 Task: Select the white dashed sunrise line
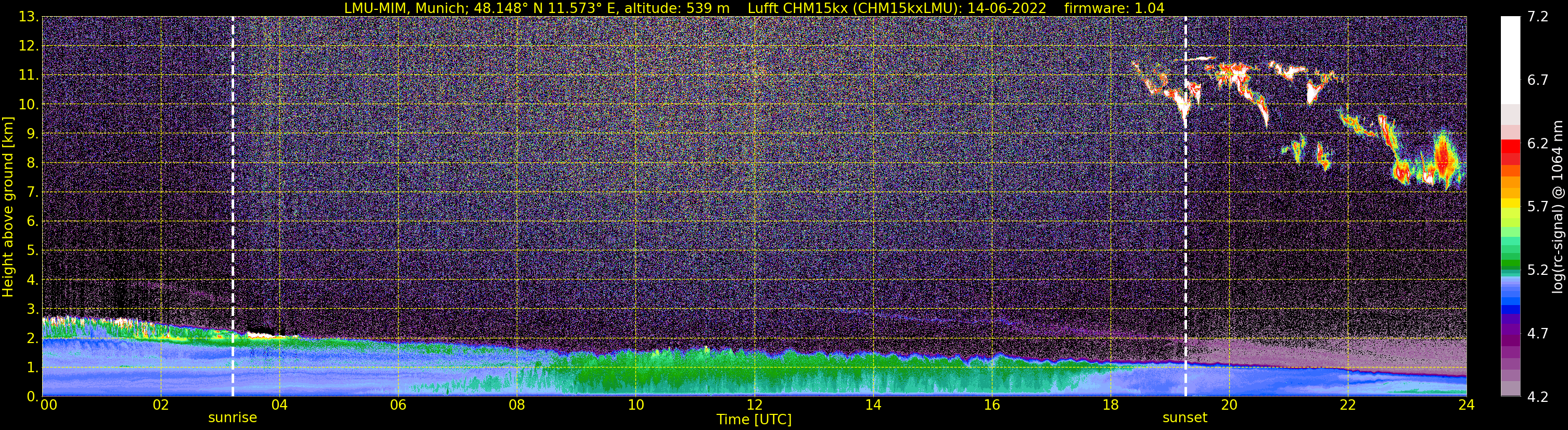click(x=233, y=206)
